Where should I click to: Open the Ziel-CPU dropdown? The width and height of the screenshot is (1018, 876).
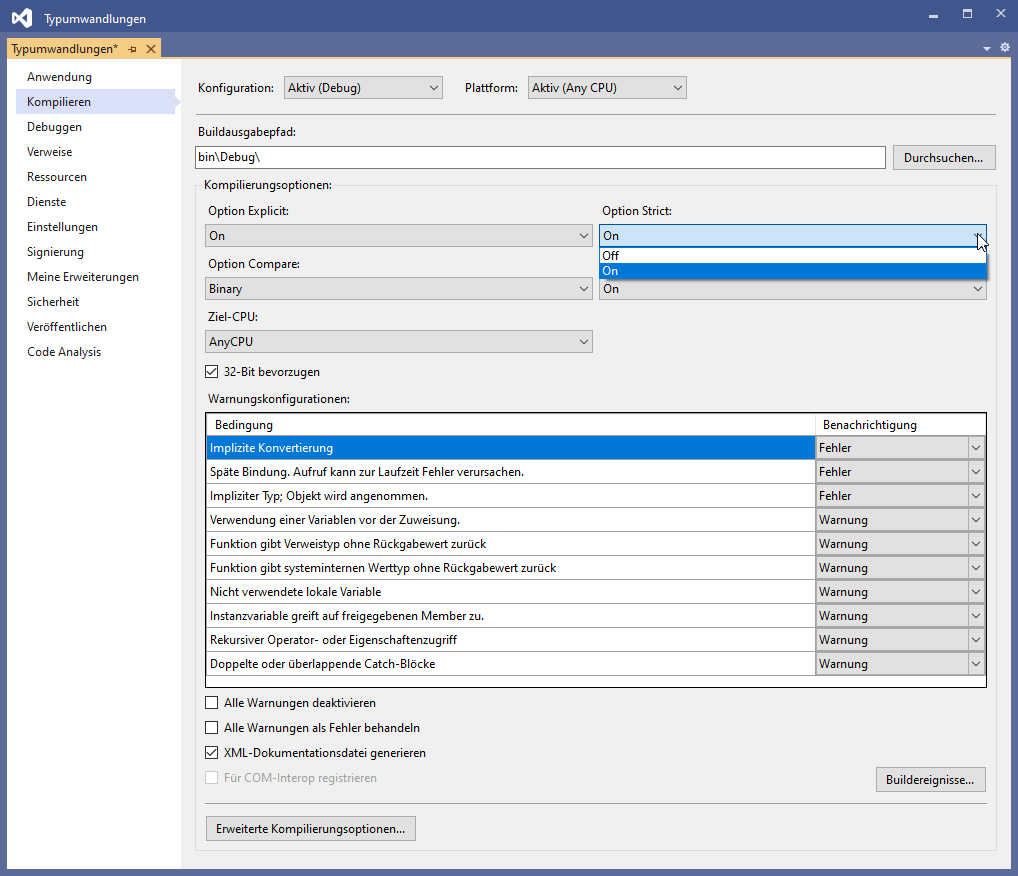(399, 342)
